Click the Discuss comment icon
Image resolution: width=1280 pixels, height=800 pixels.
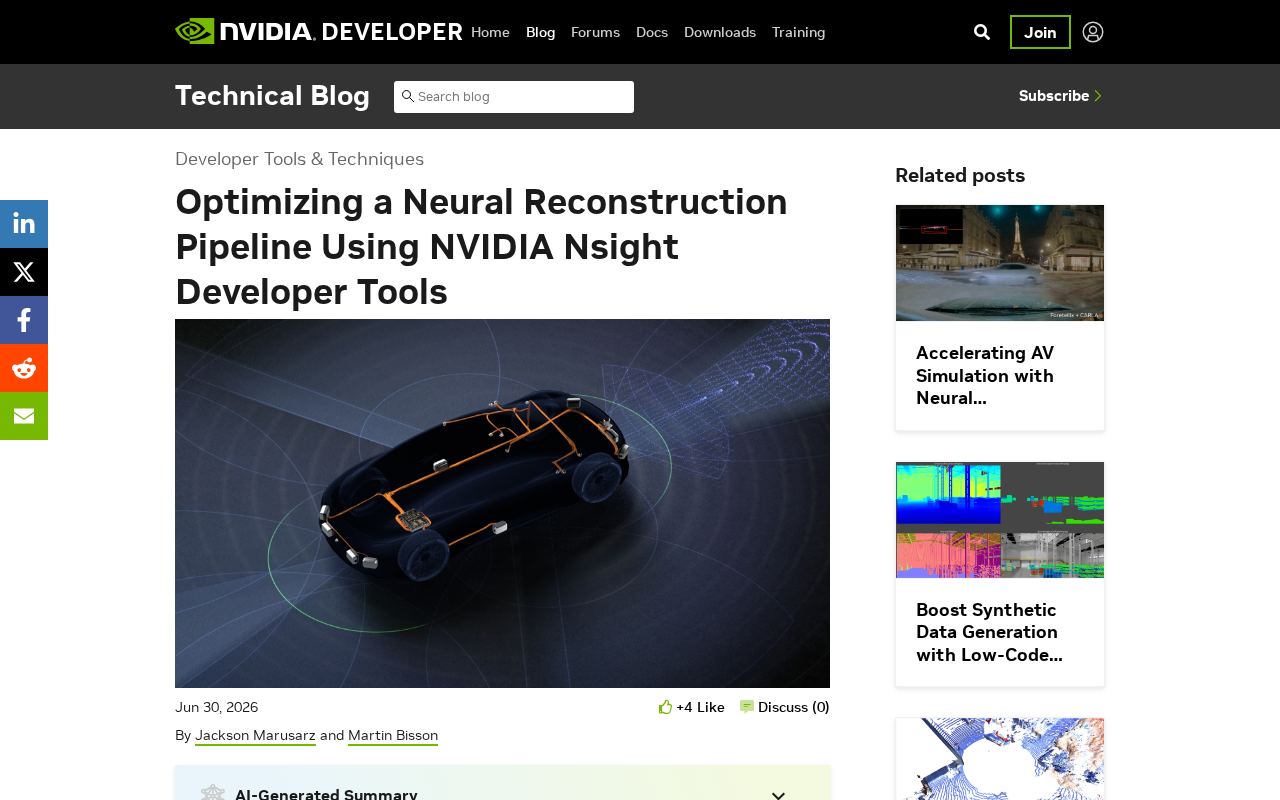click(747, 707)
